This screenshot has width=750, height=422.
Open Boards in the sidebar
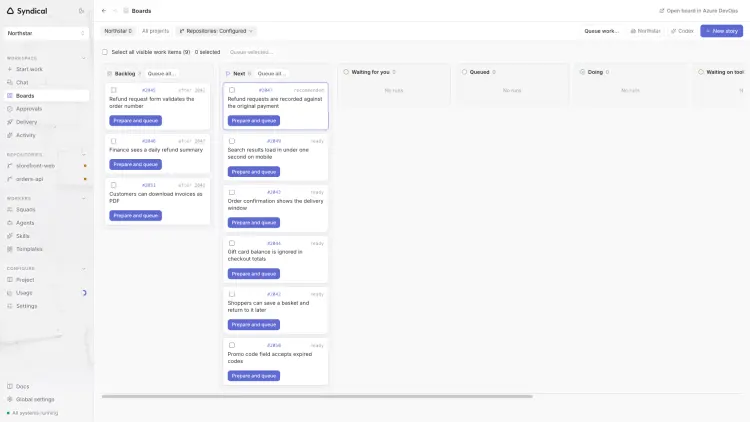[x=46, y=96]
